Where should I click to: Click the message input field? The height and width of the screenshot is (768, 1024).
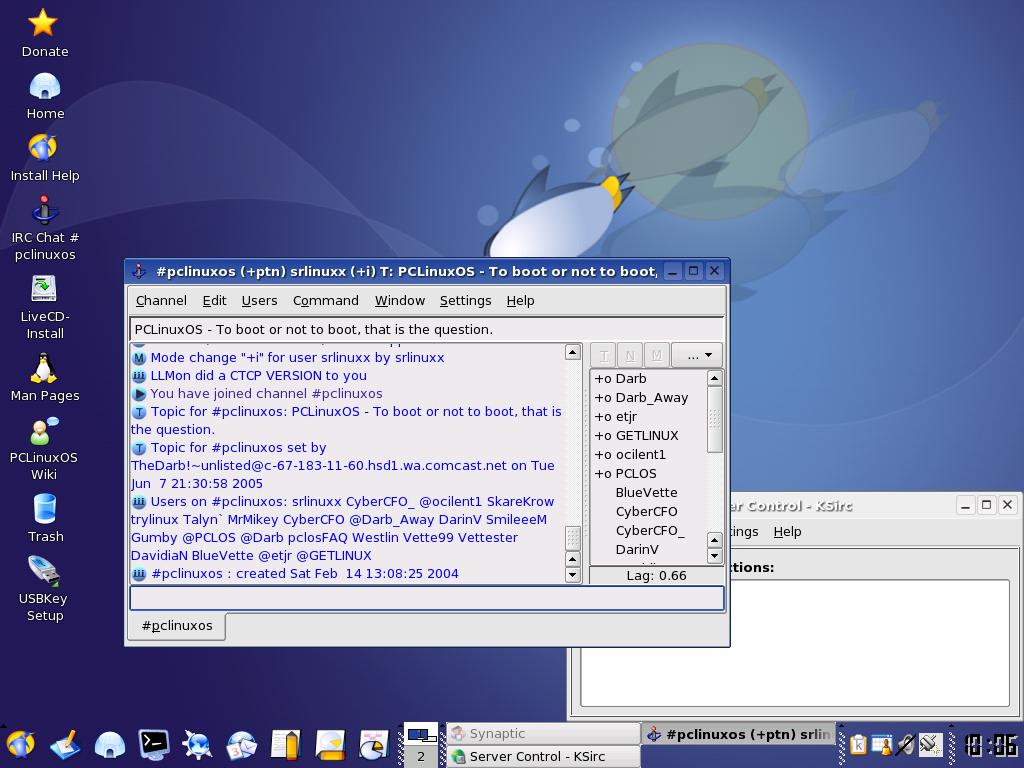pos(427,598)
